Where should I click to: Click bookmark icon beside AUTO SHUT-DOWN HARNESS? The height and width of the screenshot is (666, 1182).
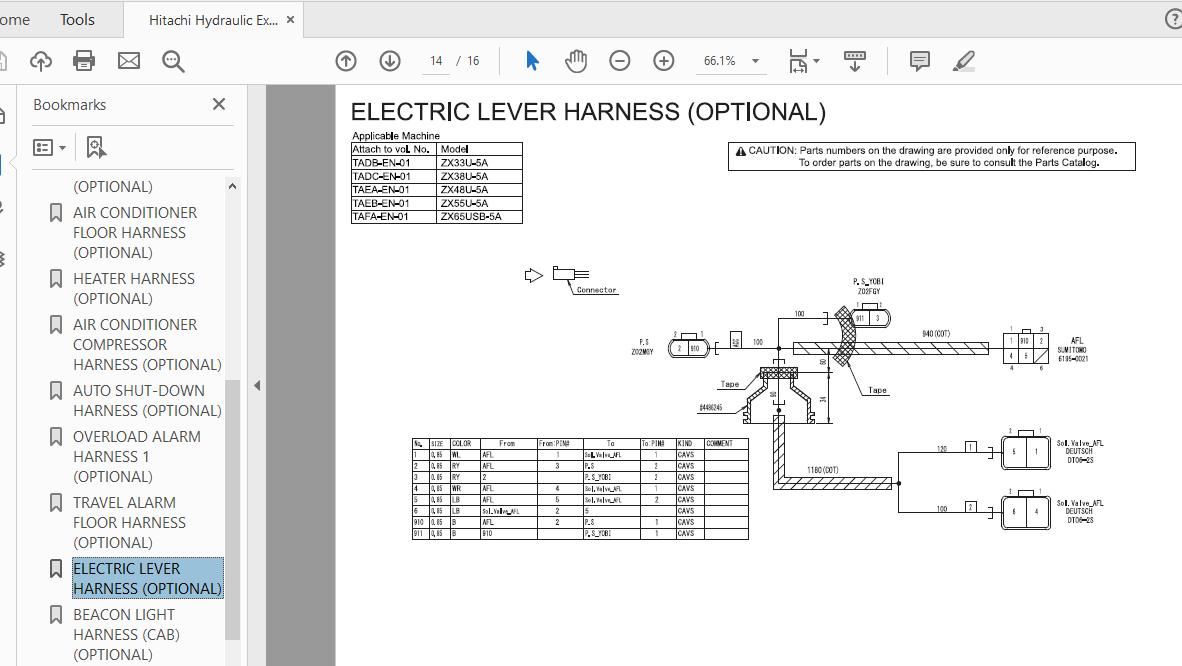[x=56, y=391]
